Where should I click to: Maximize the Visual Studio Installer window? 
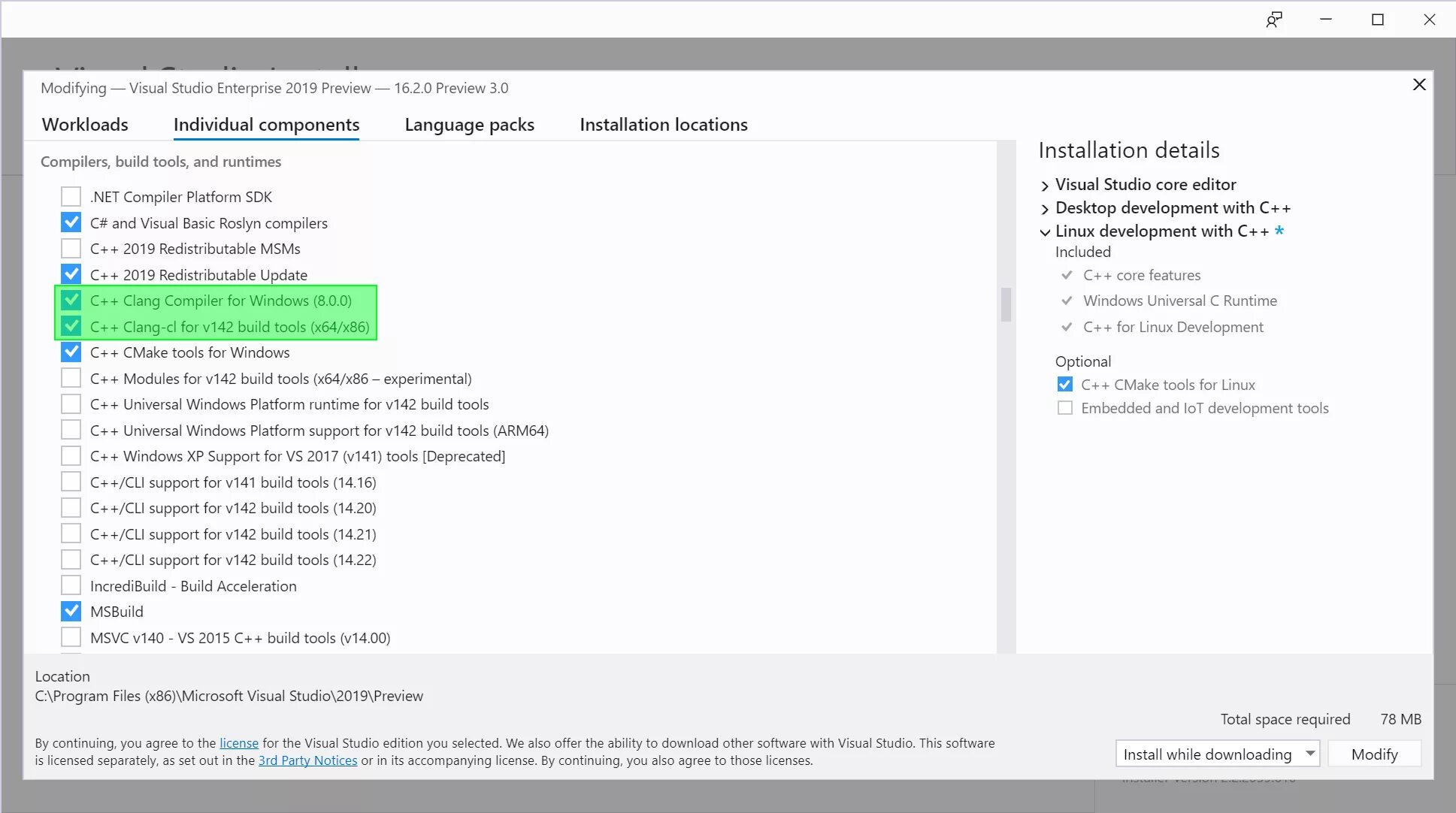point(1378,20)
